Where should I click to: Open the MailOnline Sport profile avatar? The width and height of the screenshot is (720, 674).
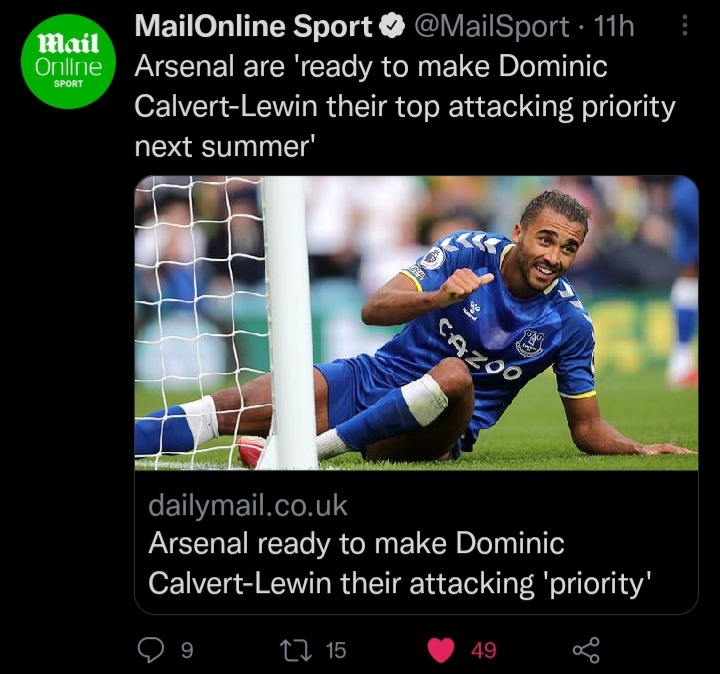point(68,61)
